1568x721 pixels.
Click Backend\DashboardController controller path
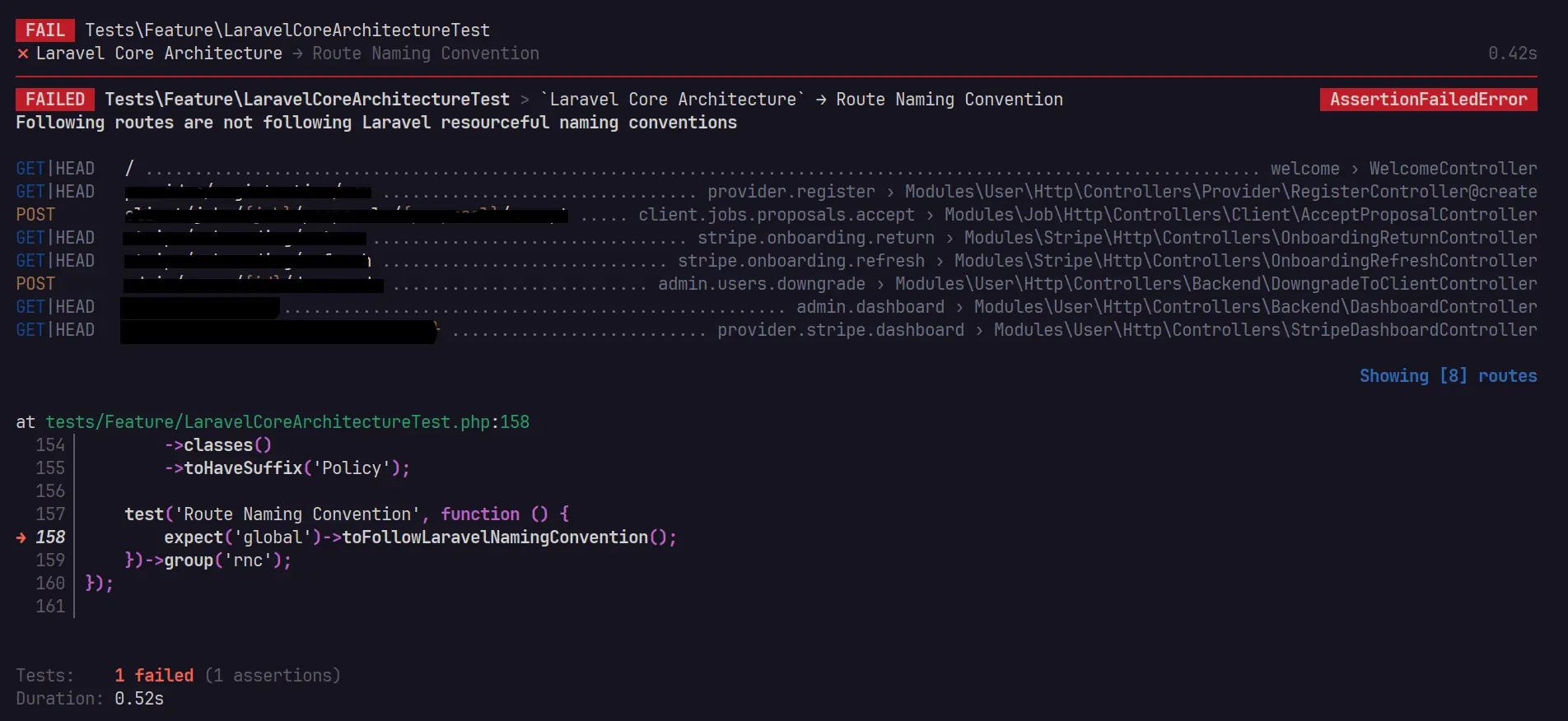1256,307
